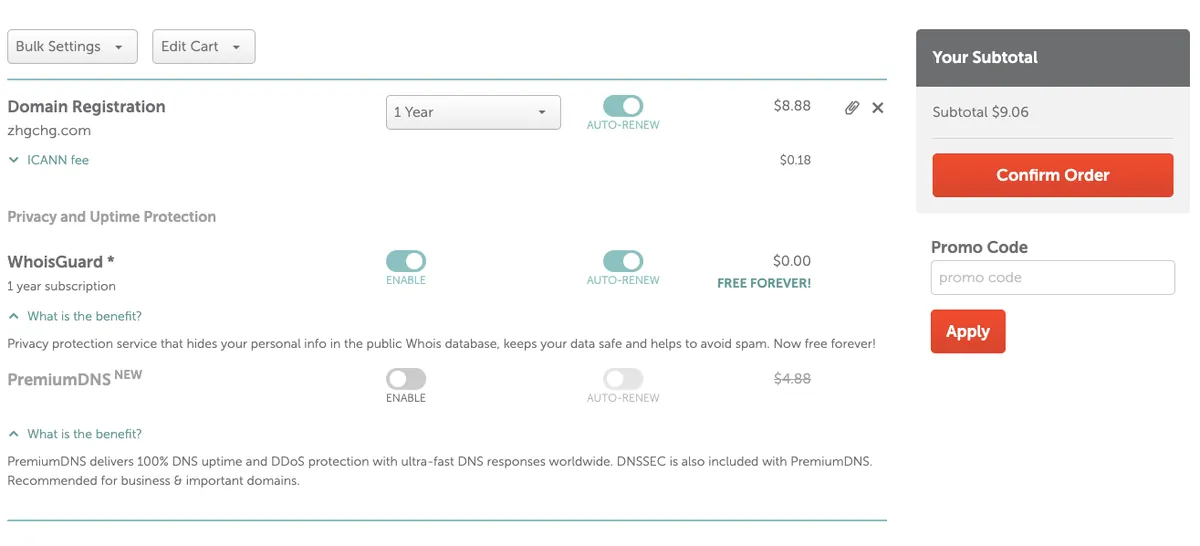The width and height of the screenshot is (1200, 546).
Task: Toggle the PremiumDNS auto-renew switch
Action: 622,379
